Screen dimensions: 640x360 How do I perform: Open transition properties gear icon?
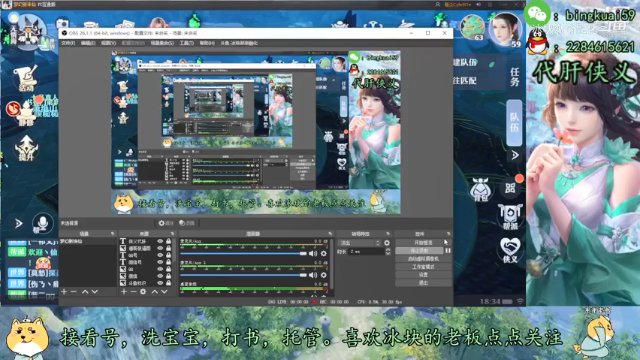[387, 243]
